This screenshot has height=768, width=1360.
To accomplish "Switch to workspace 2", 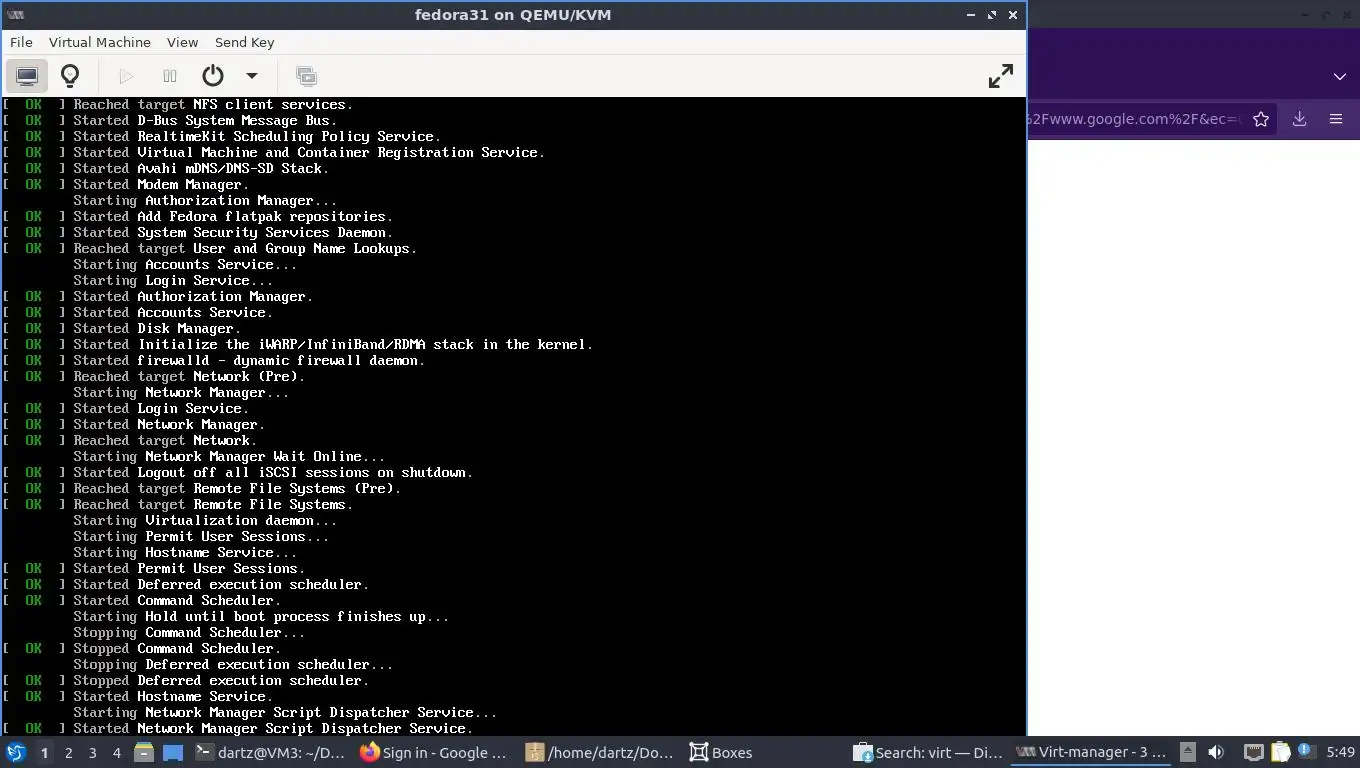I will [68, 753].
